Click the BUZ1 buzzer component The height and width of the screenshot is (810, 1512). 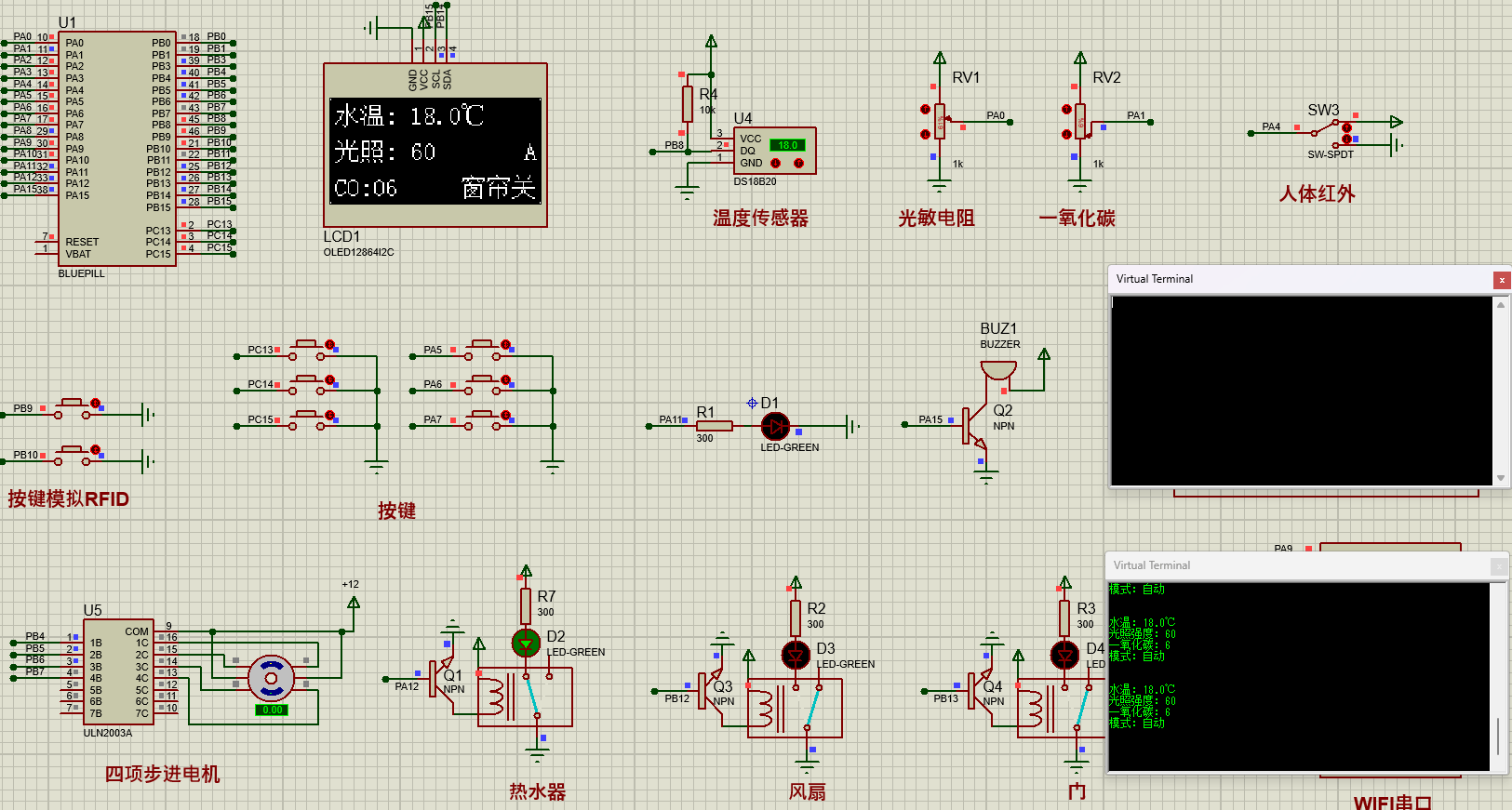point(998,370)
